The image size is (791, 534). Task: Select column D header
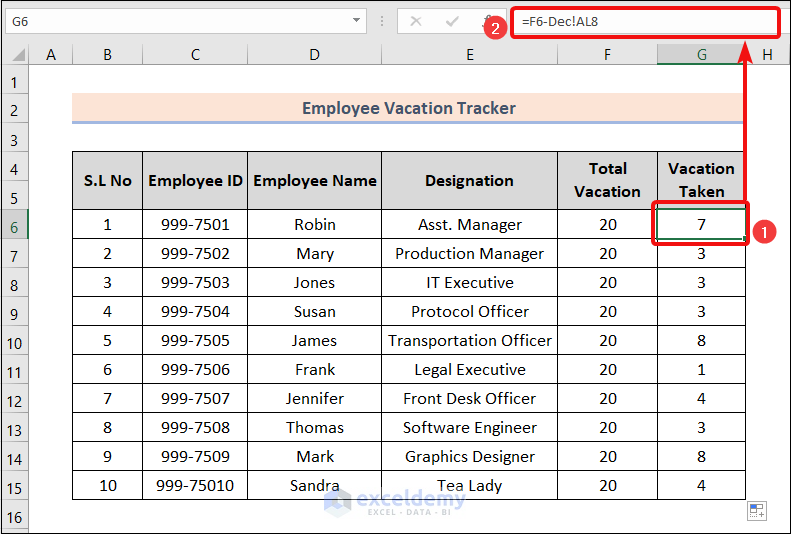[x=314, y=55]
